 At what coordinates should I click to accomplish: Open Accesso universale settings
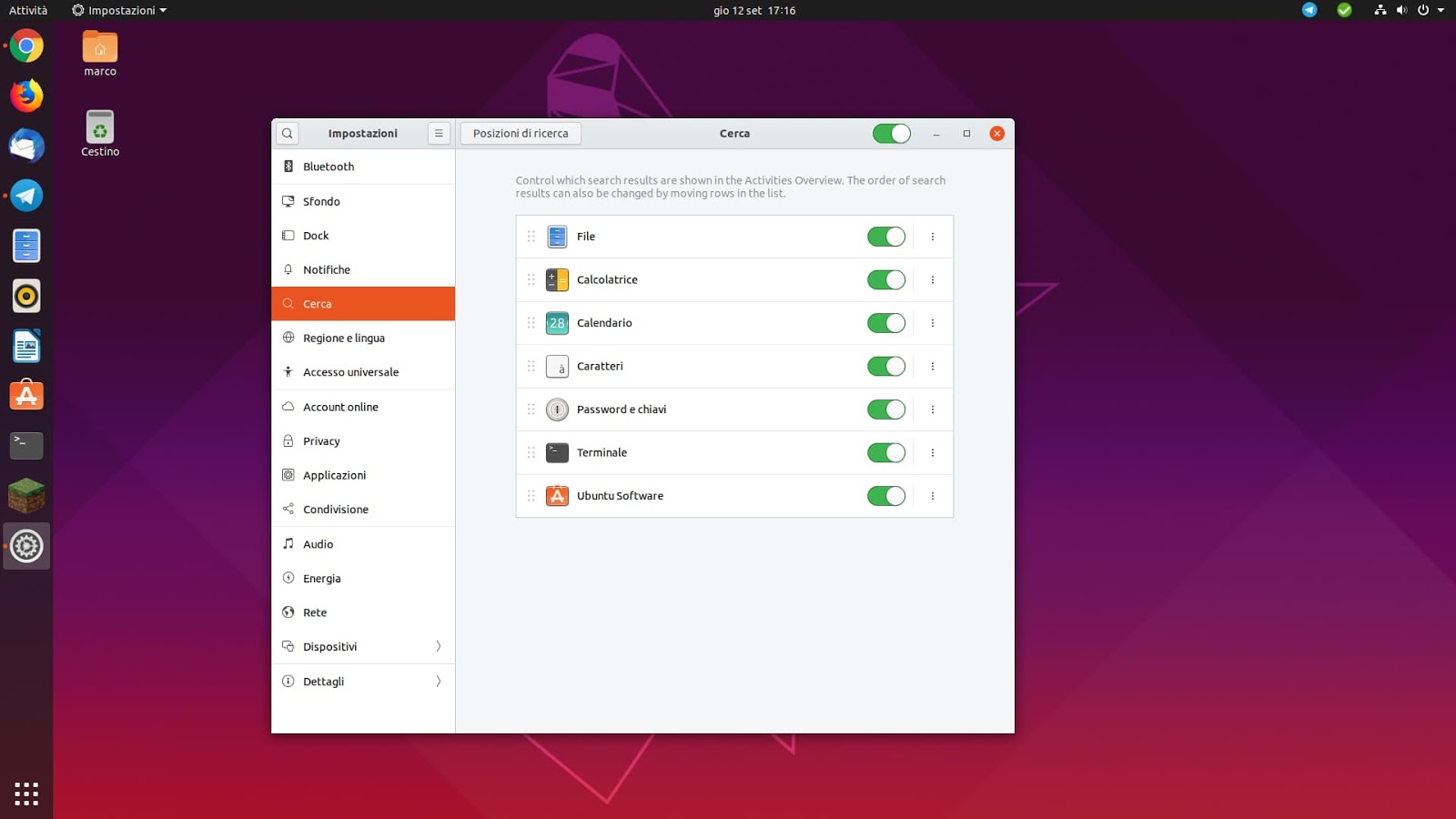pos(363,372)
